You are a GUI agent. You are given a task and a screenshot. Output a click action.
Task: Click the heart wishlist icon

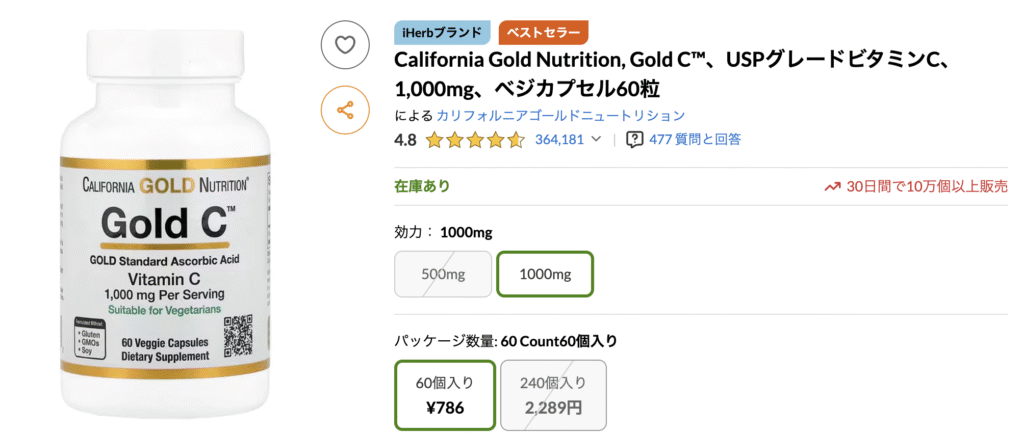coord(345,44)
